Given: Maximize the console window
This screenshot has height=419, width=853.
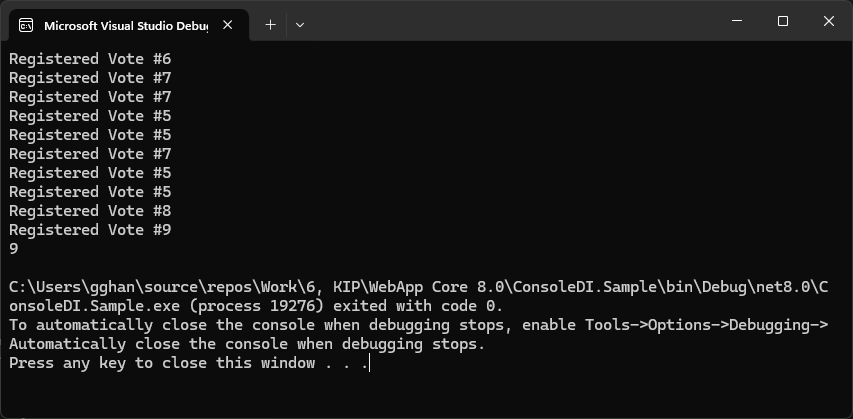Looking at the screenshot, I should click(783, 21).
